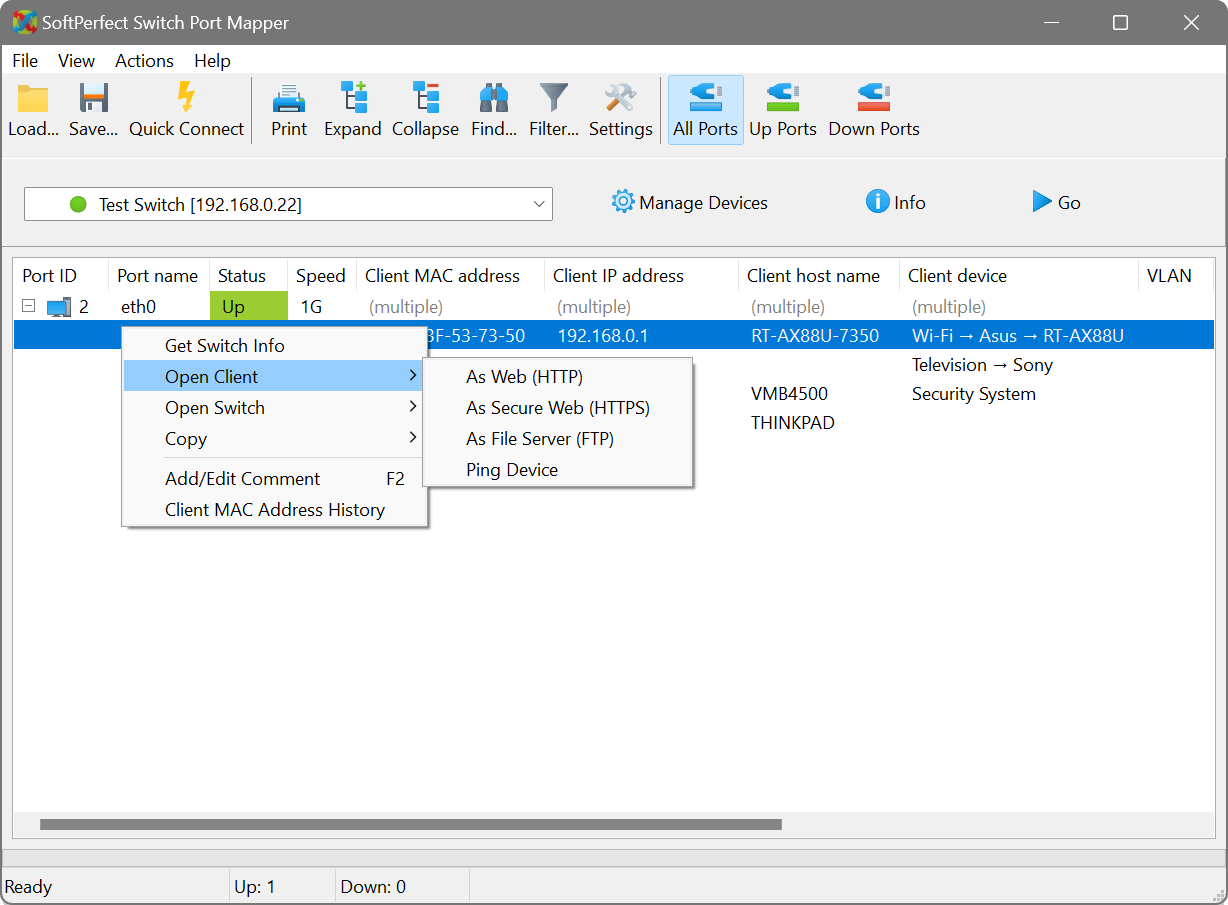Sort by Client IP address column
Screen dimensions: 1228x905
[641, 276]
